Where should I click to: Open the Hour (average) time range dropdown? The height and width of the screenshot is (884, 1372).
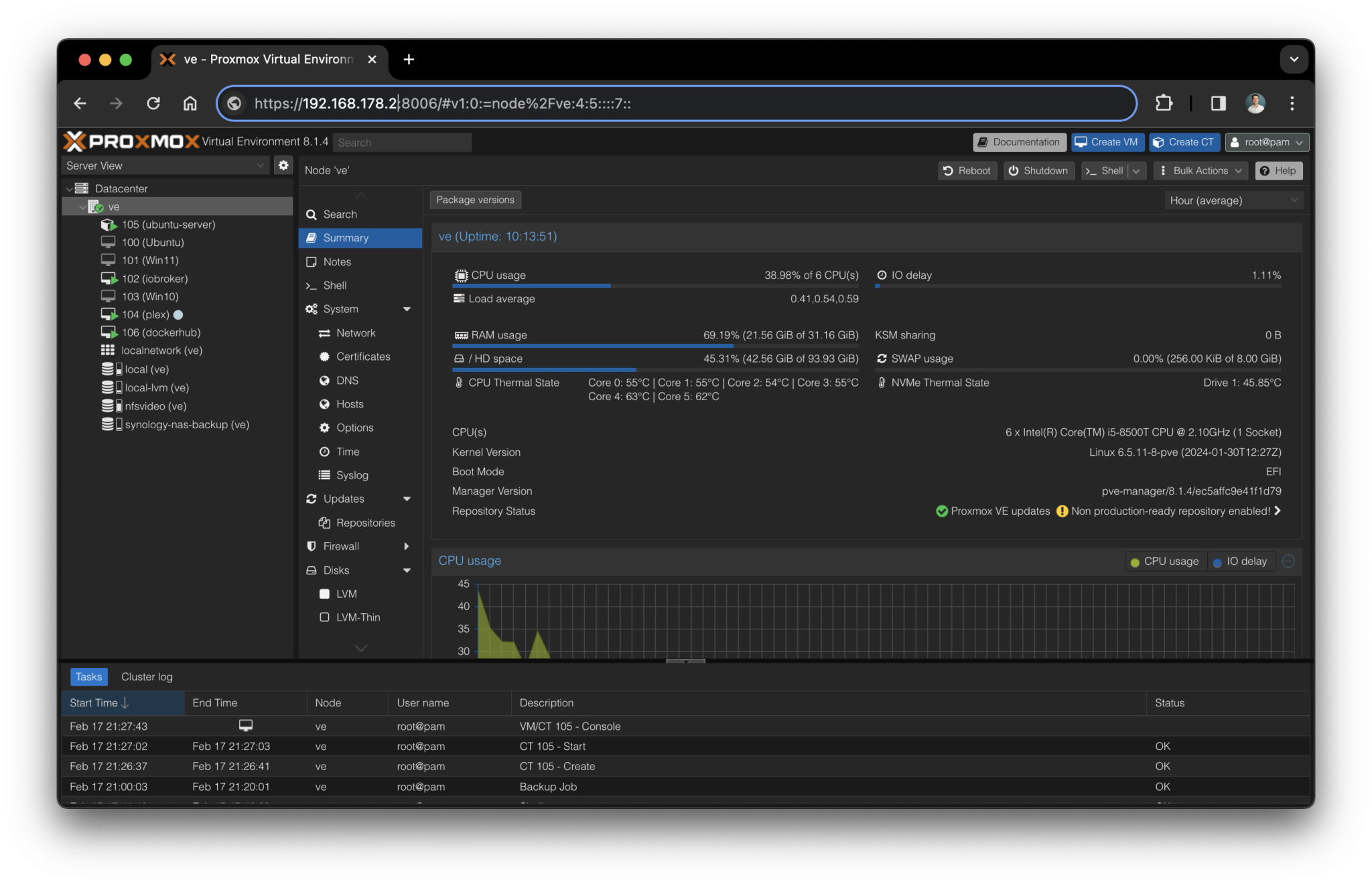click(x=1233, y=200)
